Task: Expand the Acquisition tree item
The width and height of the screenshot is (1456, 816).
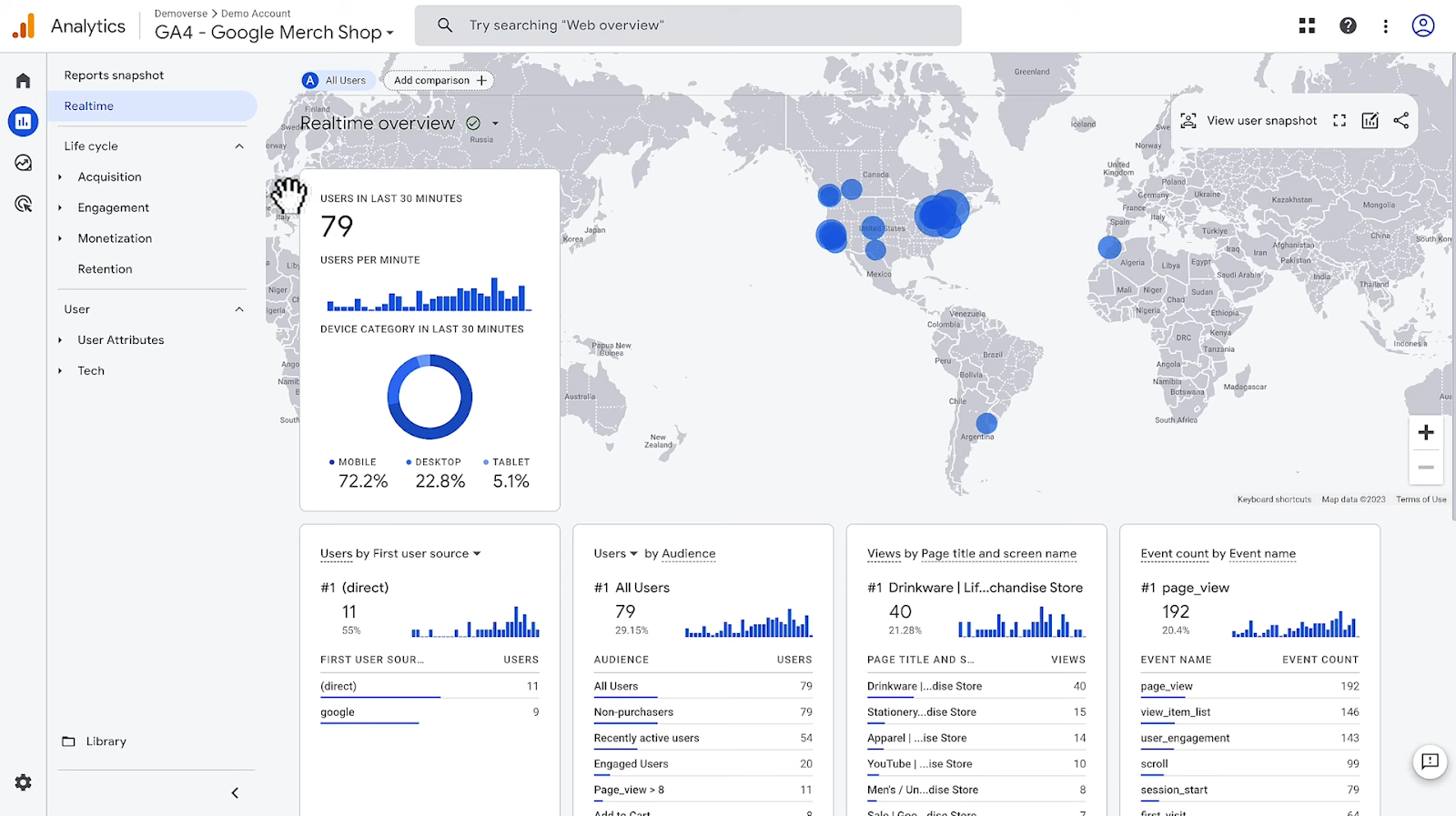Action: tap(60, 177)
